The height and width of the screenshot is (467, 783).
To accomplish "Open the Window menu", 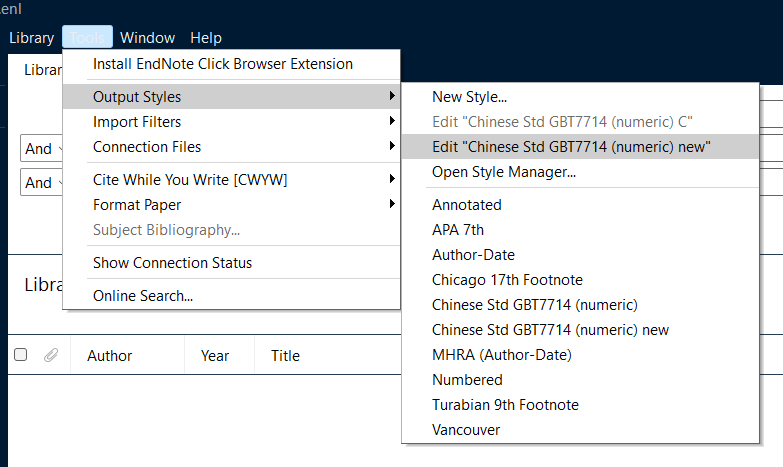I will pos(147,38).
